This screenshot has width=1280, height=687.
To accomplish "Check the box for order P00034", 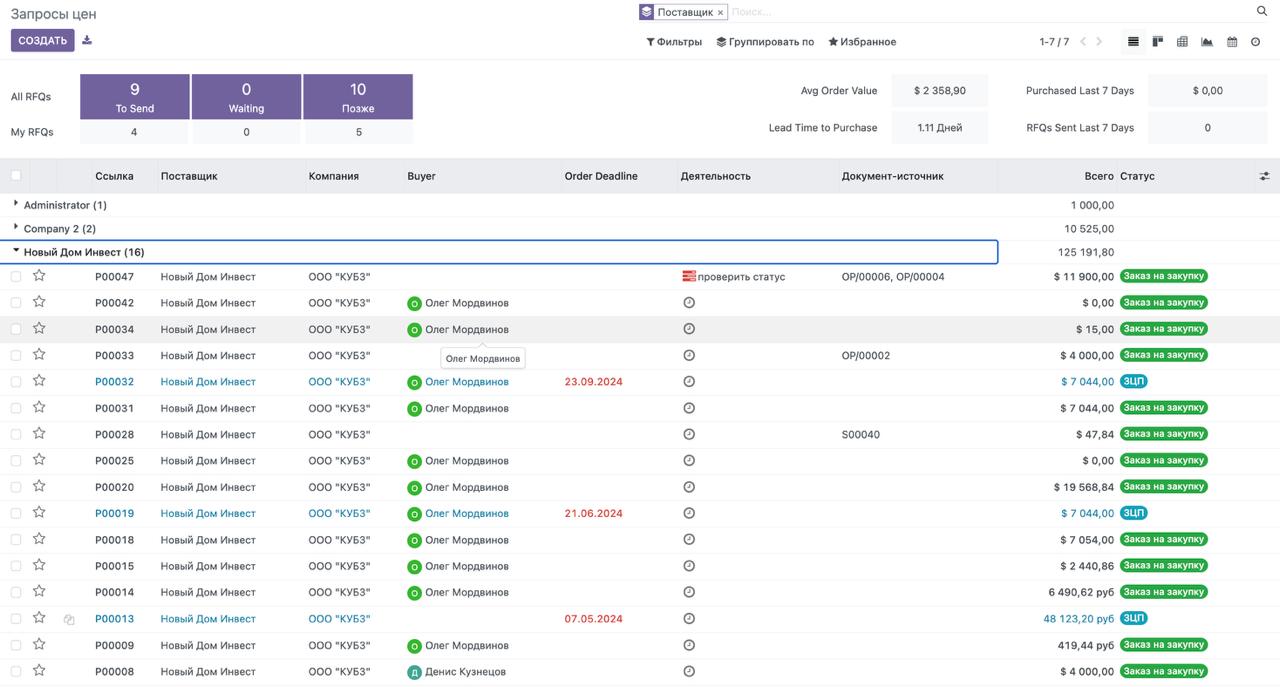I will click(x=15, y=329).
